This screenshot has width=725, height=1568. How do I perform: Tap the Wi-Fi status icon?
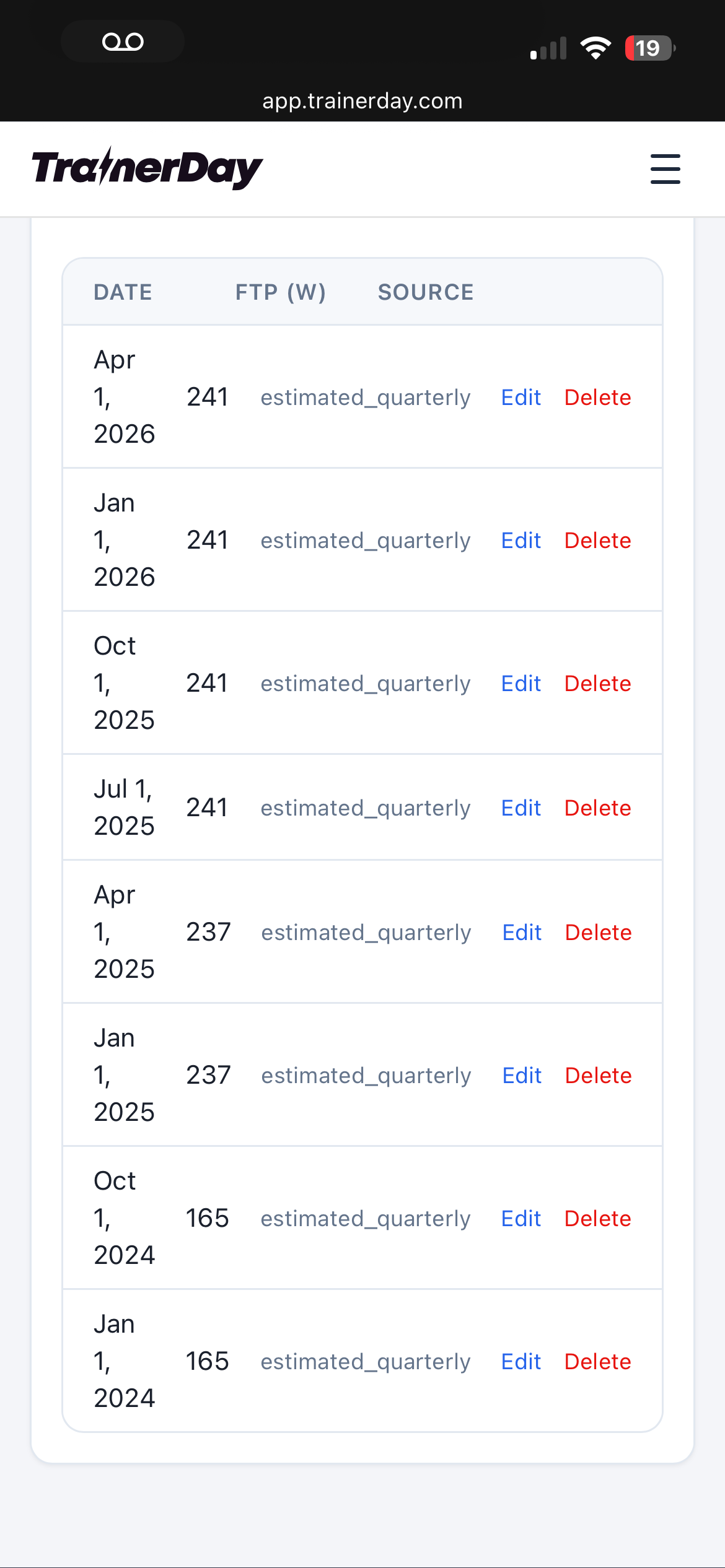(595, 48)
